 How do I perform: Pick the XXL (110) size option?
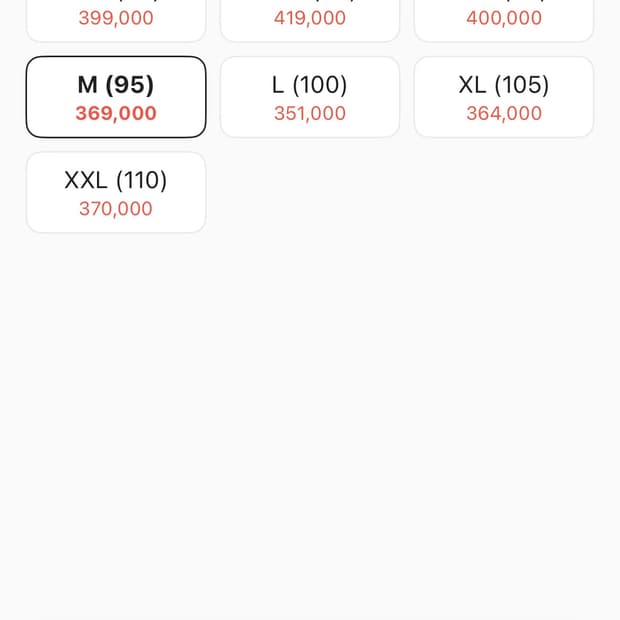116,193
